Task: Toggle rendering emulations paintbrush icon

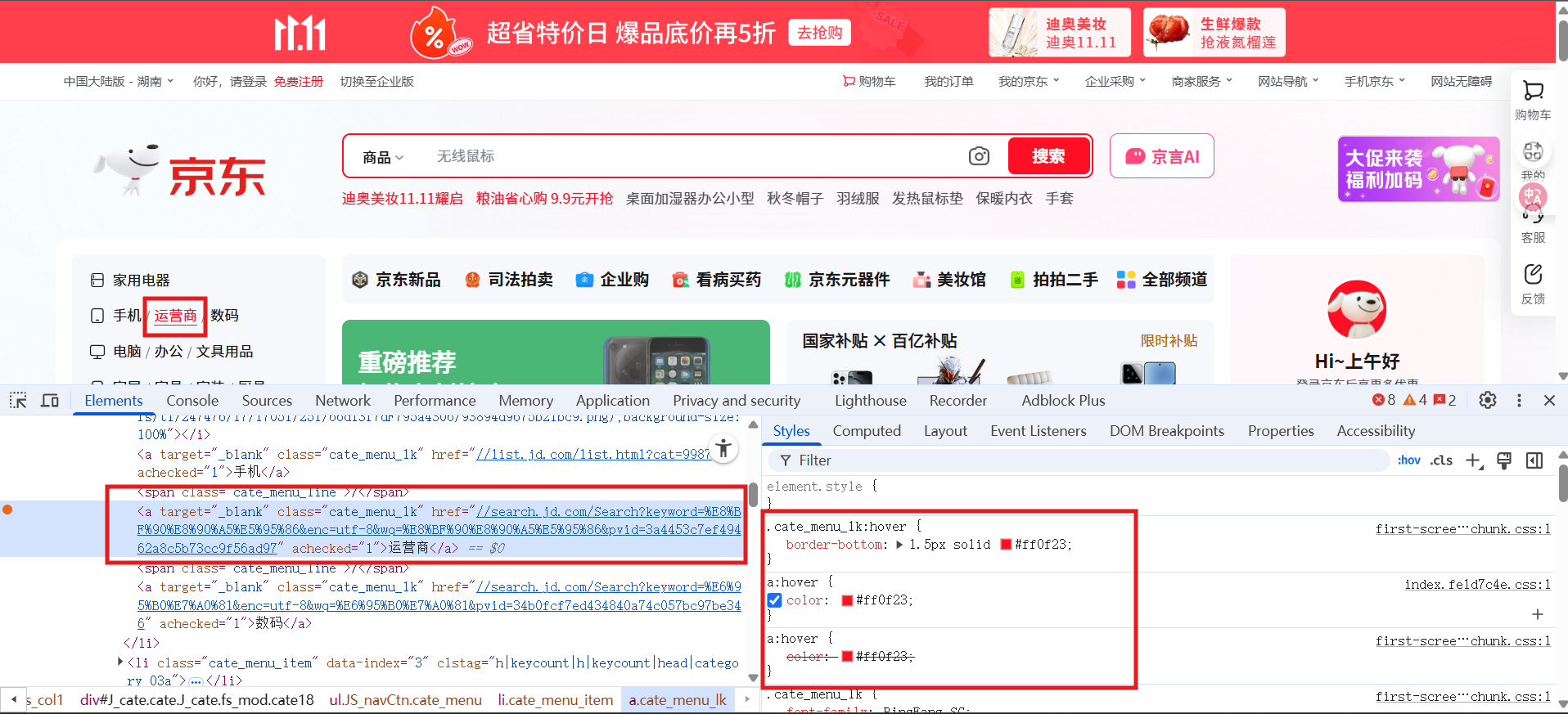Action: (x=1504, y=460)
